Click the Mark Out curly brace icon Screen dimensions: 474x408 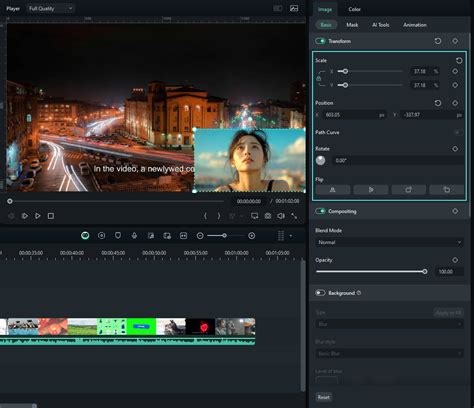coord(219,216)
